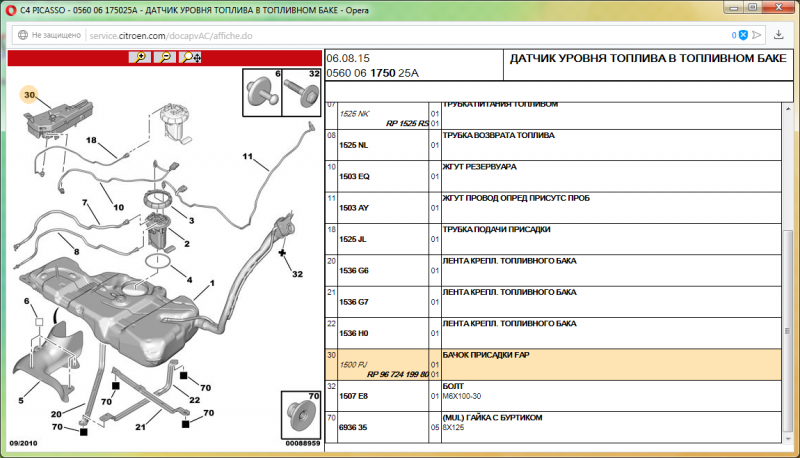
Task: Click parts list scrollbar down arrow
Action: point(791,448)
